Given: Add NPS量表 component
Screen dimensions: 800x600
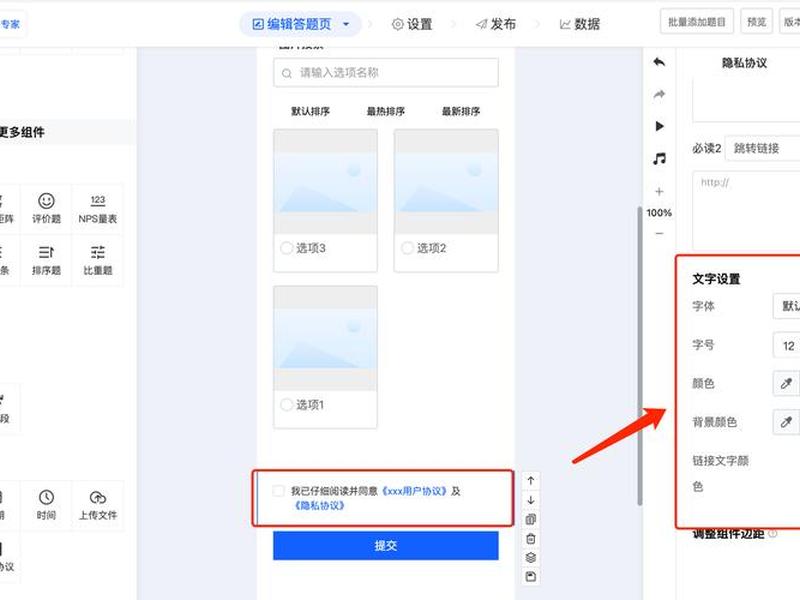Looking at the screenshot, I should point(97,209).
